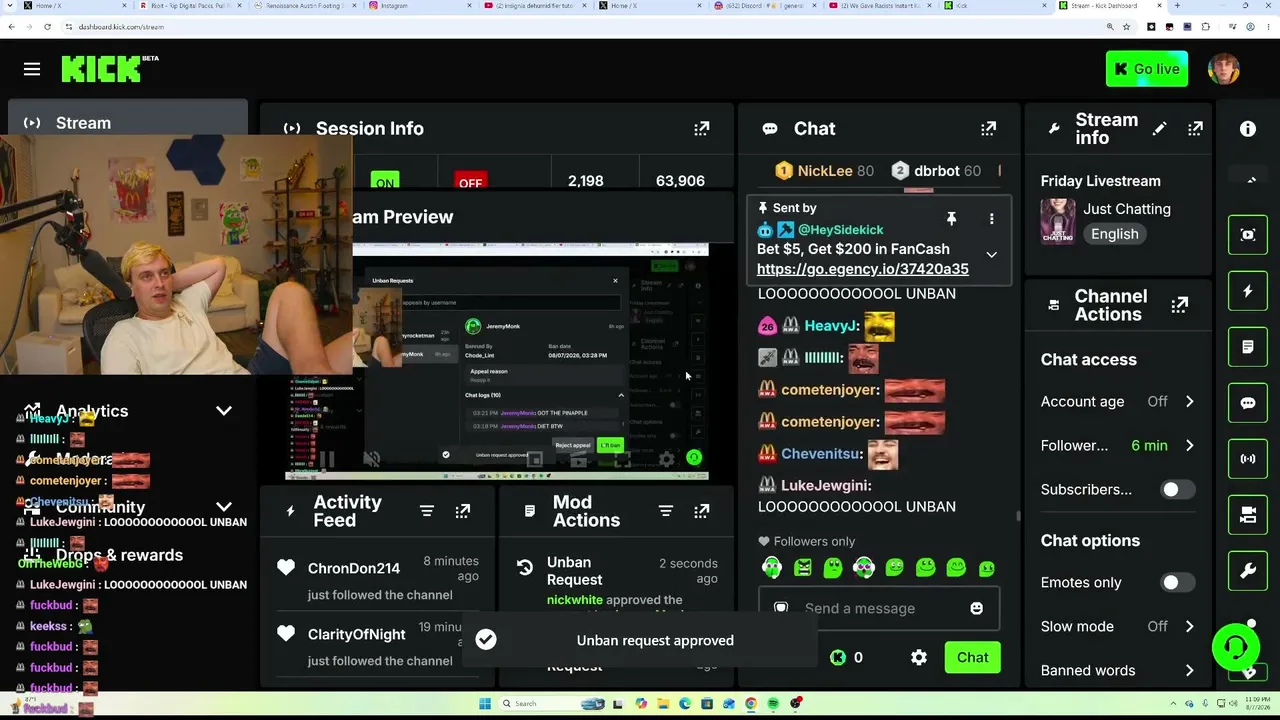The image size is (1280, 720).
Task: Click in the Send a message field
Action: coord(879,608)
